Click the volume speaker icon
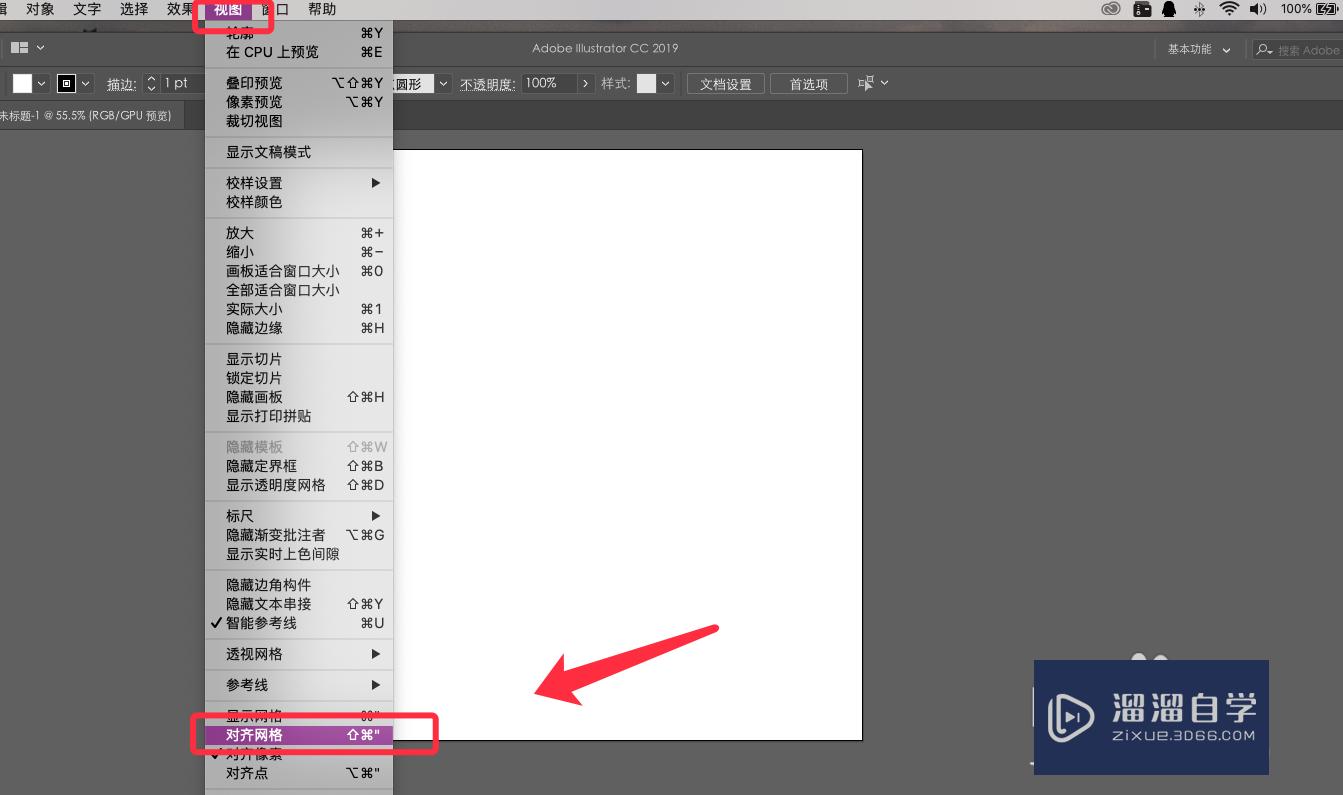This screenshot has width=1343, height=795. point(1258,9)
